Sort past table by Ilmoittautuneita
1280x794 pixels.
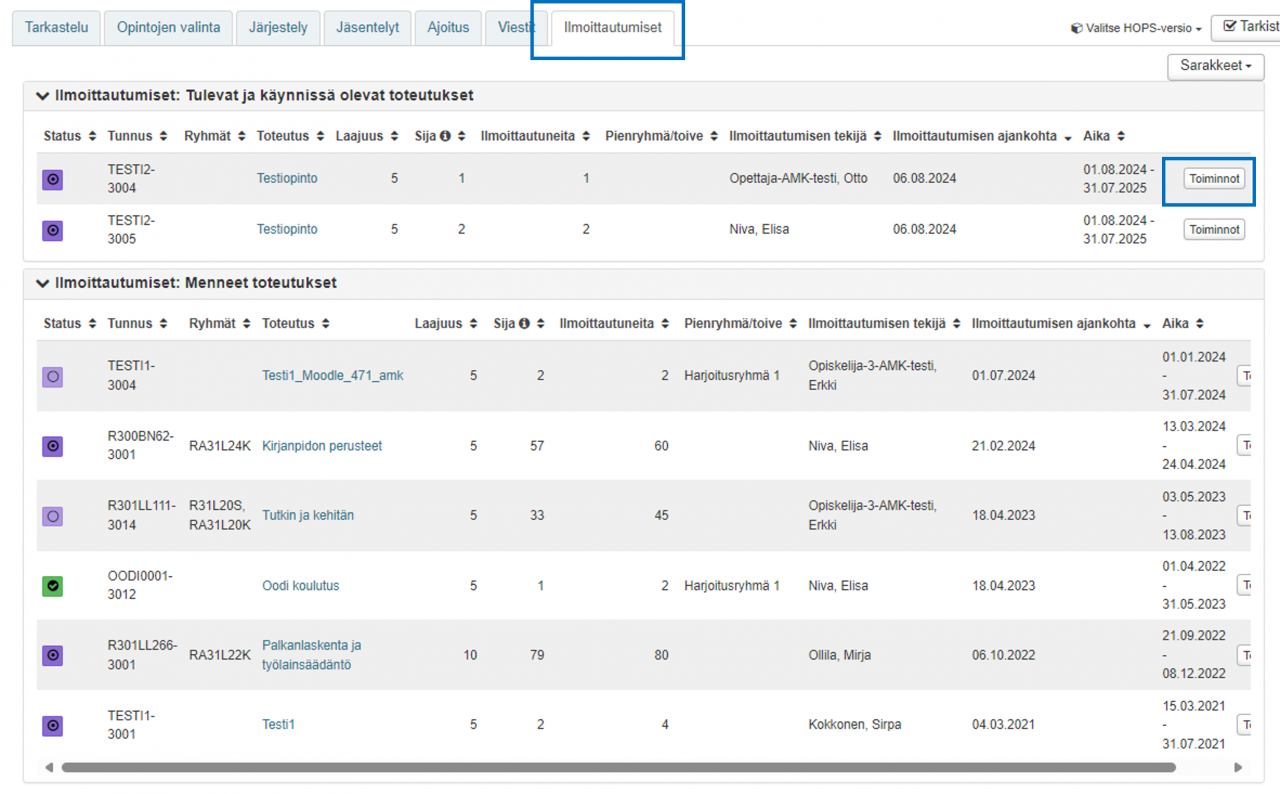pos(614,324)
